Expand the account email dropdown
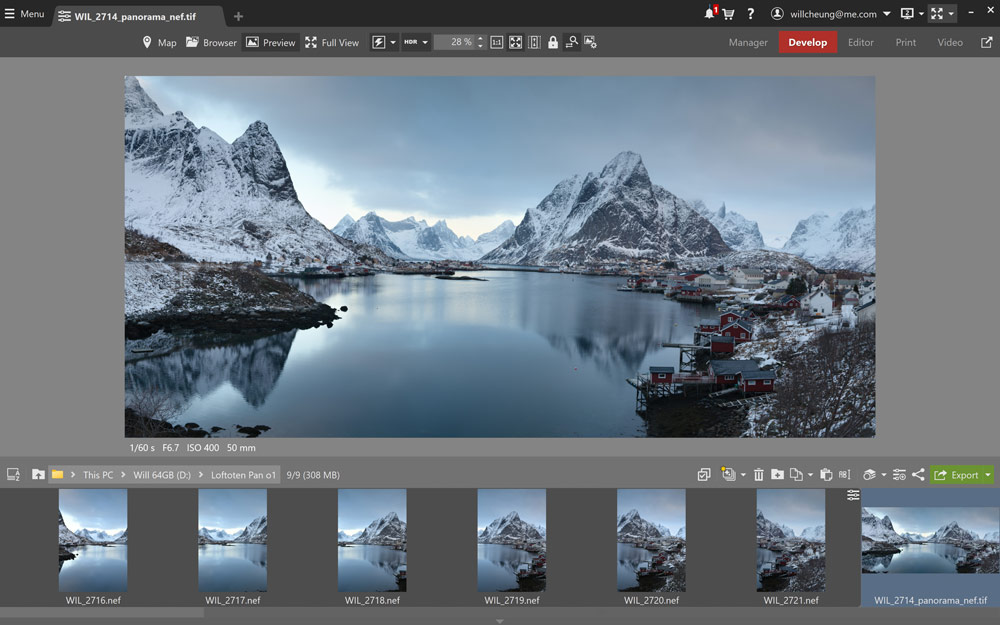Screen dimensions: 1000x625 coord(886,14)
